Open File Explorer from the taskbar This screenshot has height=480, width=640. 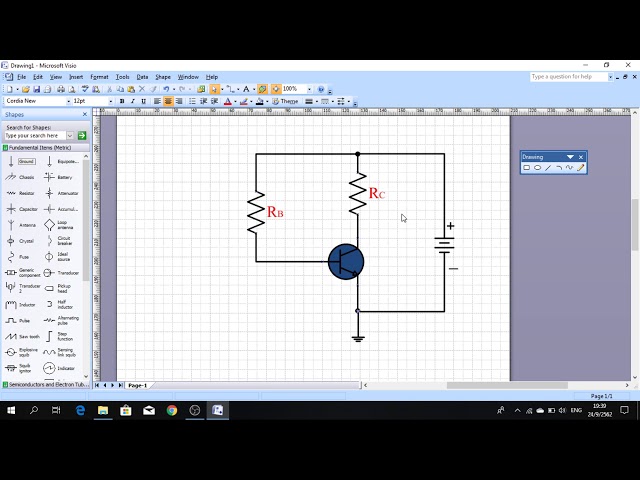pos(103,410)
